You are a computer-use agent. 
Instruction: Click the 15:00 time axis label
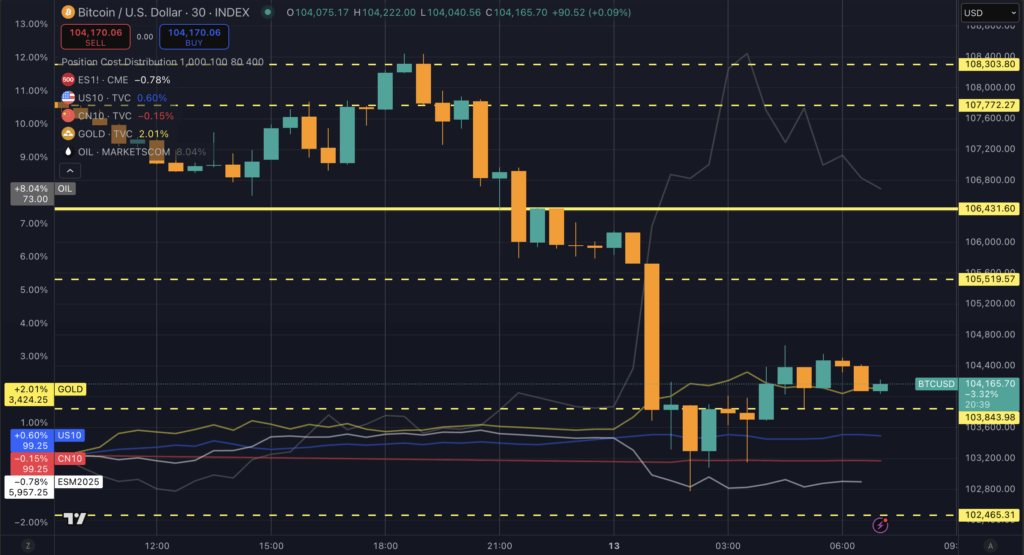coord(271,546)
